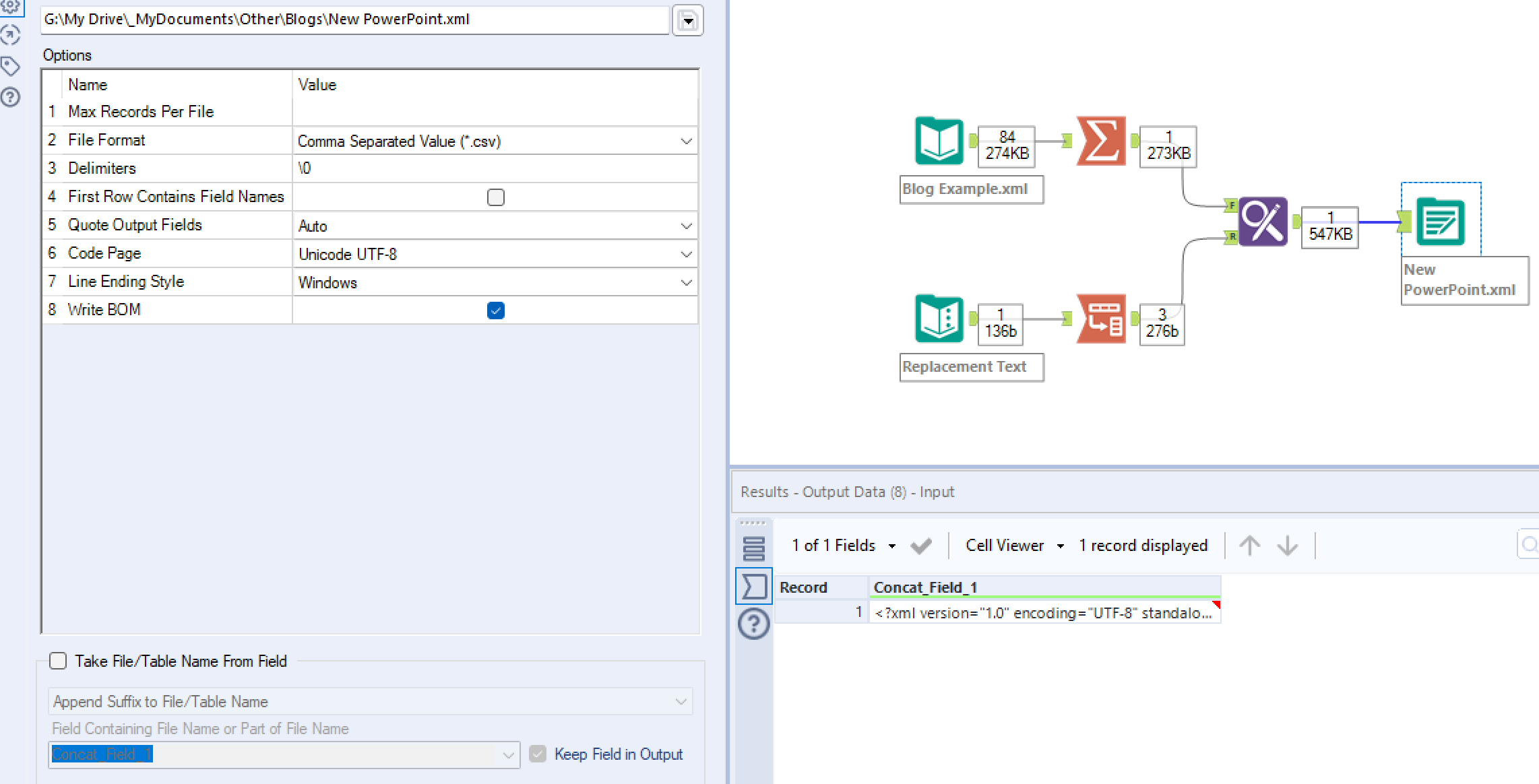
Task: Open the File Format dropdown
Action: click(685, 141)
